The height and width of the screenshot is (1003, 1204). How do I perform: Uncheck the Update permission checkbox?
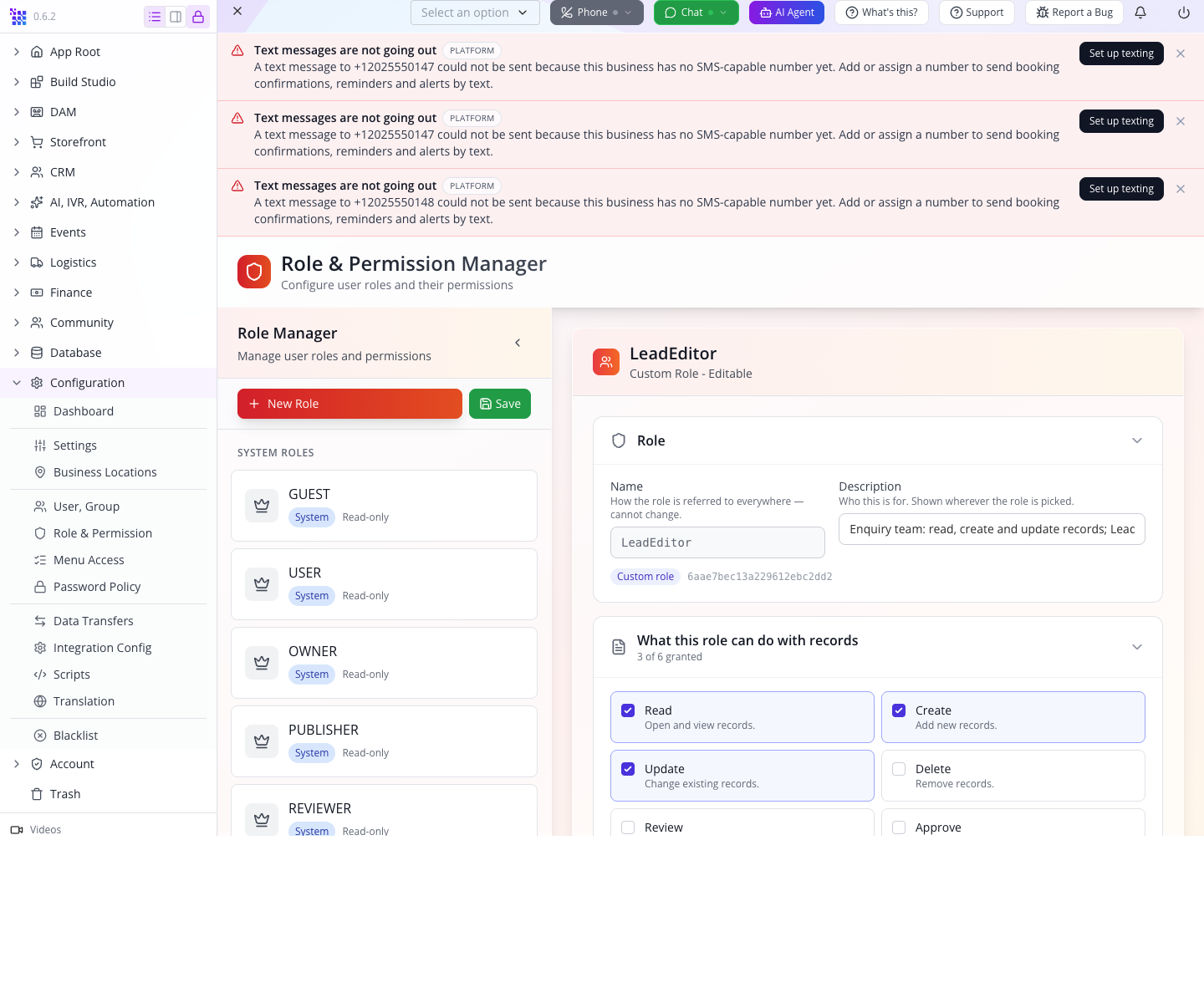[x=628, y=769]
